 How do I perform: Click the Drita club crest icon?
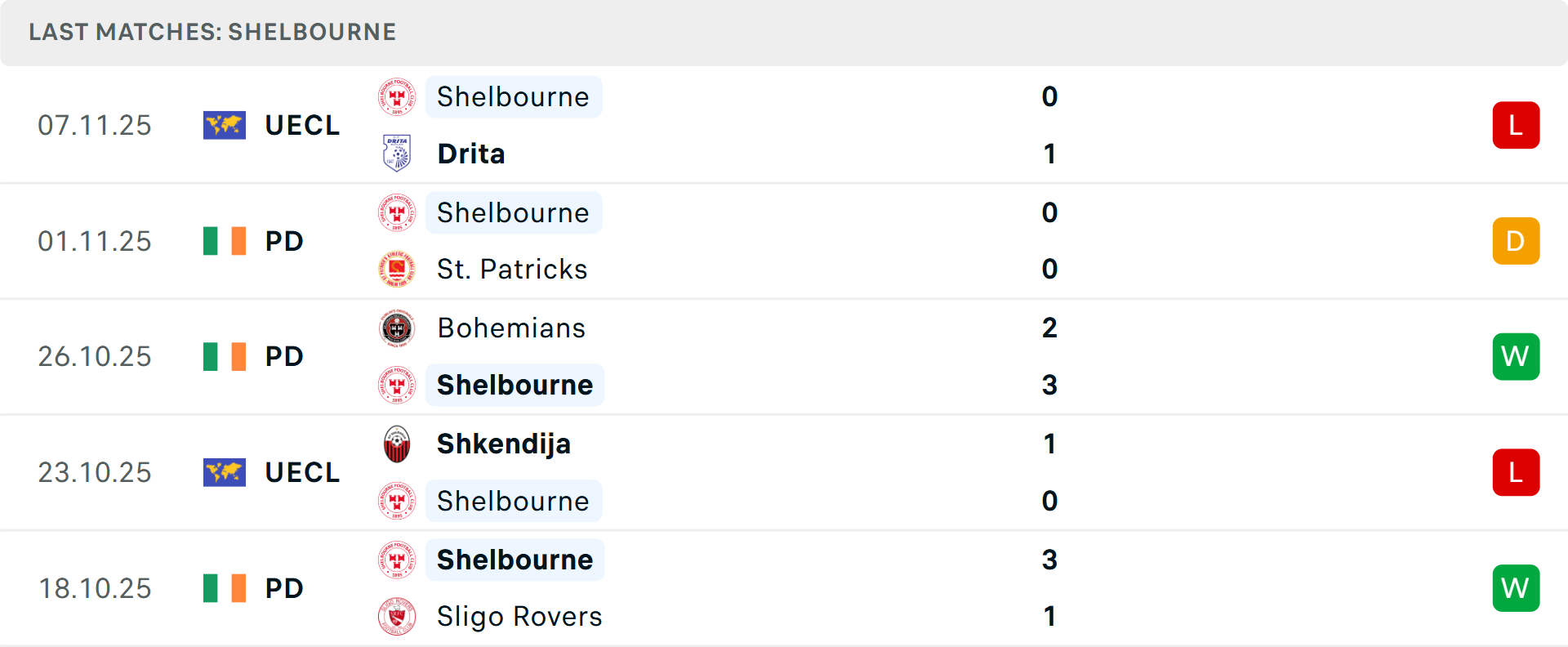[397, 154]
